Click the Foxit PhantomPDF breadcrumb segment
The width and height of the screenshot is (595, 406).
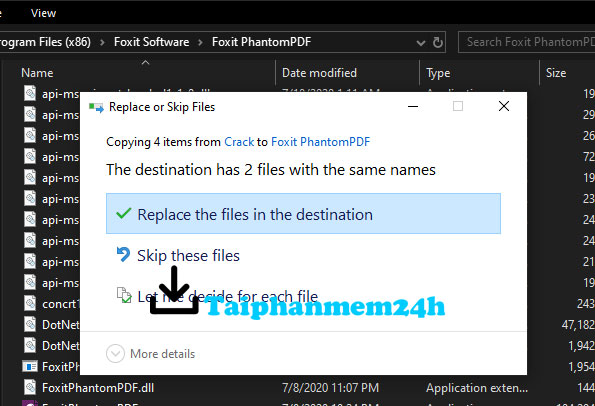(261, 42)
